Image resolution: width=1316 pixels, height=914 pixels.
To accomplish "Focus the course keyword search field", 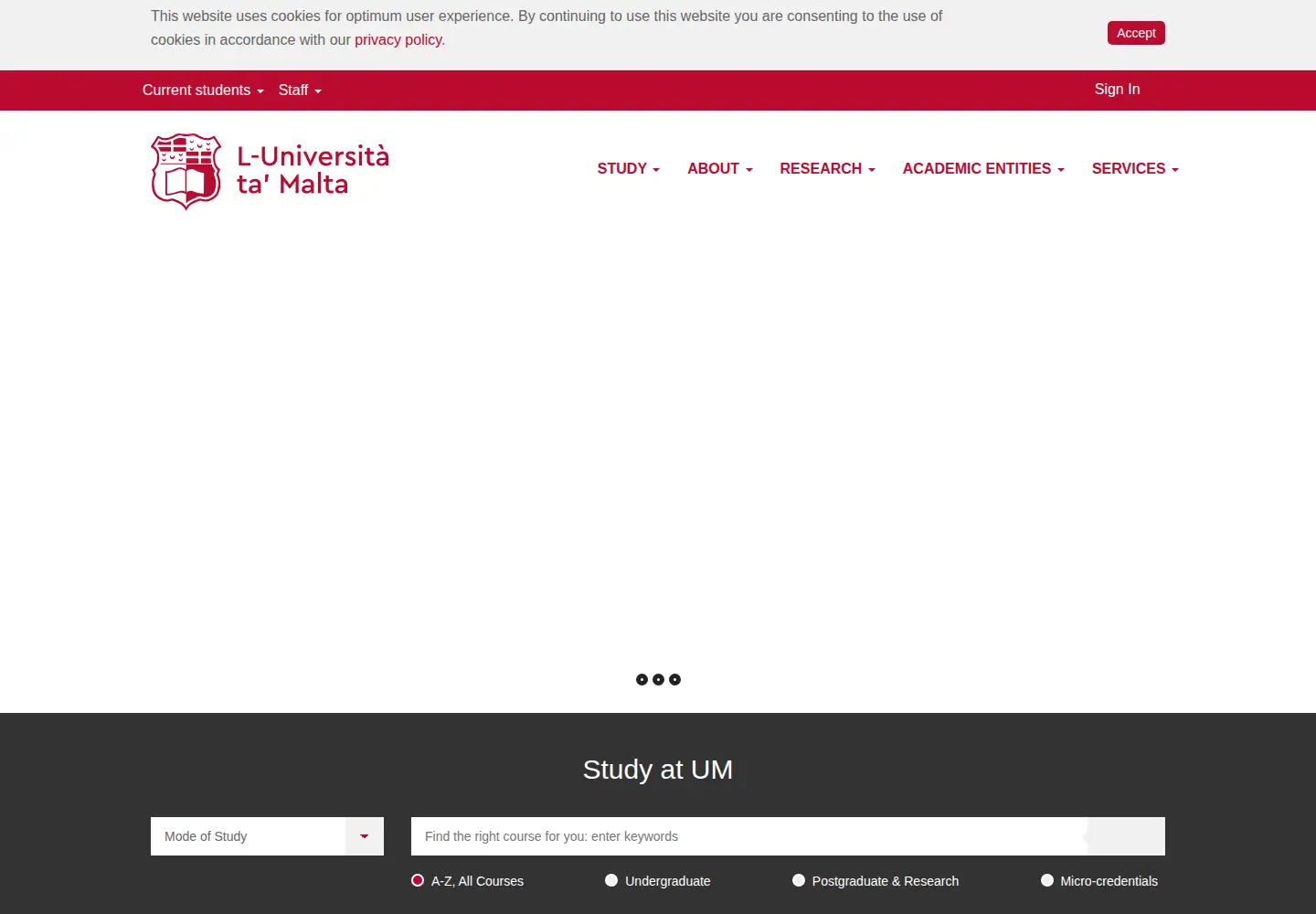I will coord(749,836).
